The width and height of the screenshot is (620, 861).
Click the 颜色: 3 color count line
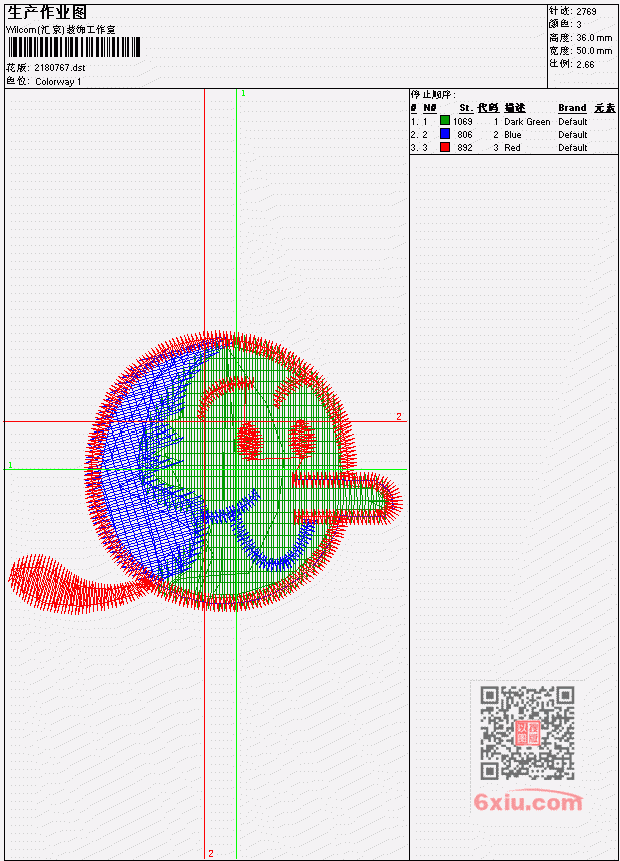tap(565, 24)
